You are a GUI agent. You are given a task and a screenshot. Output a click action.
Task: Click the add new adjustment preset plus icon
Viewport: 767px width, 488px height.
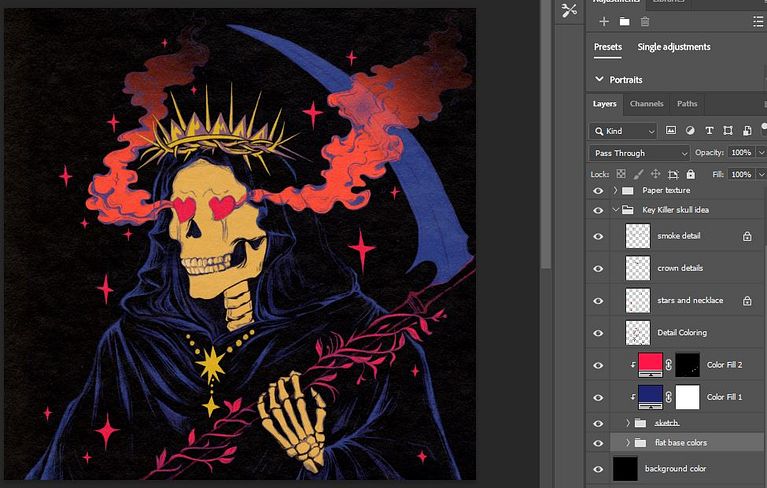tap(603, 21)
